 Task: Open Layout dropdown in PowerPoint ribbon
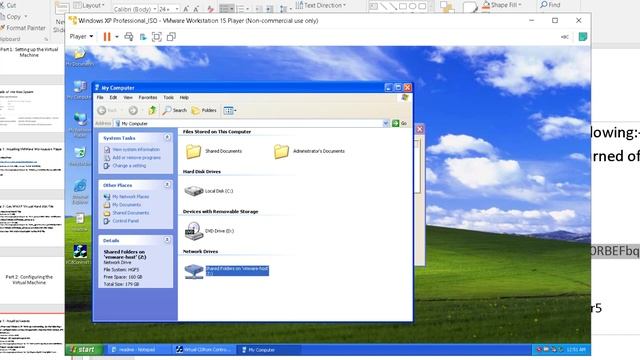click(x=89, y=5)
